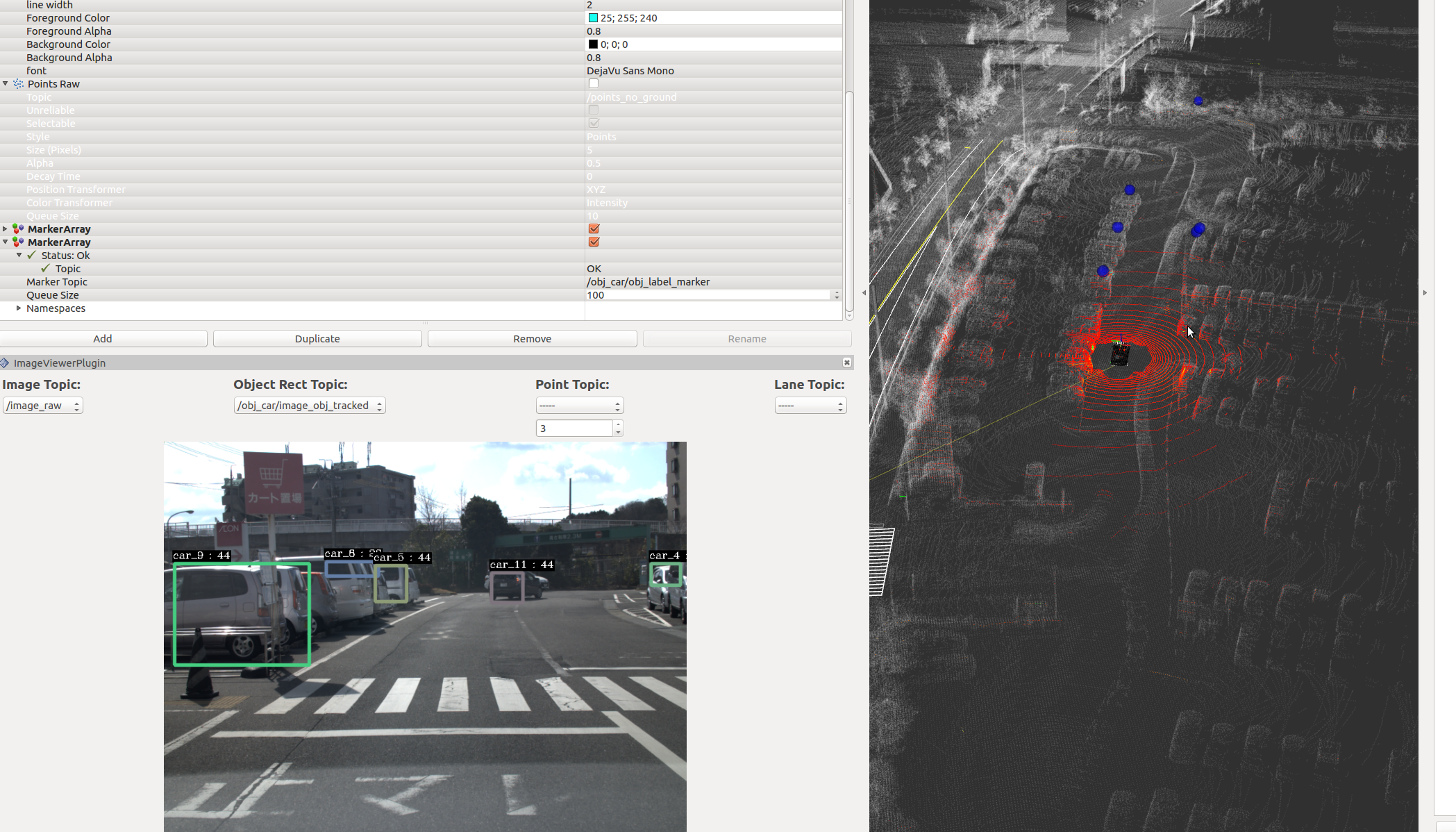
Task: Open the Lane Topic dropdown
Action: coord(810,406)
